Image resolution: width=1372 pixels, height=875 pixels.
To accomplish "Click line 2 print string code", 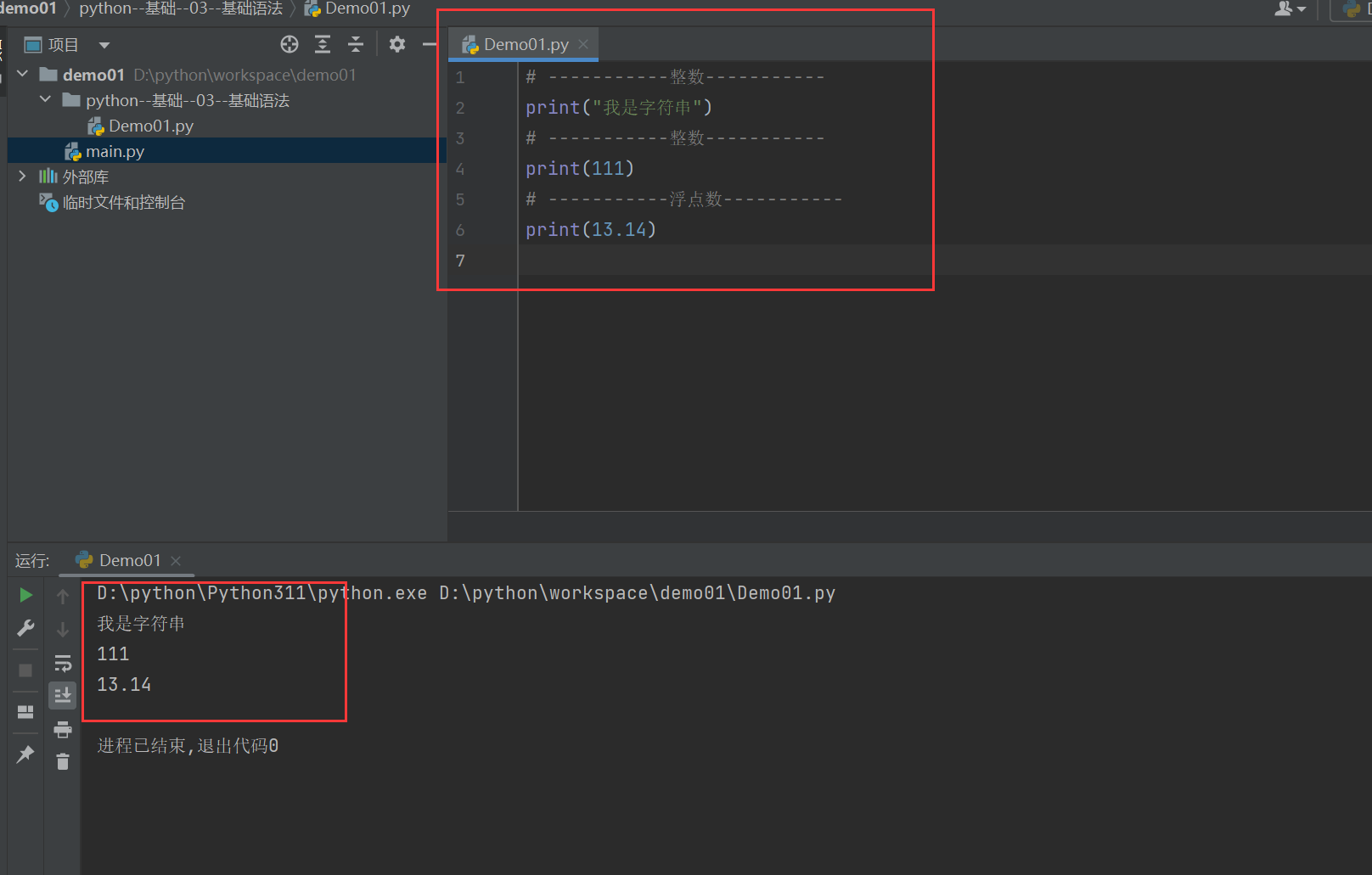I will [x=619, y=108].
